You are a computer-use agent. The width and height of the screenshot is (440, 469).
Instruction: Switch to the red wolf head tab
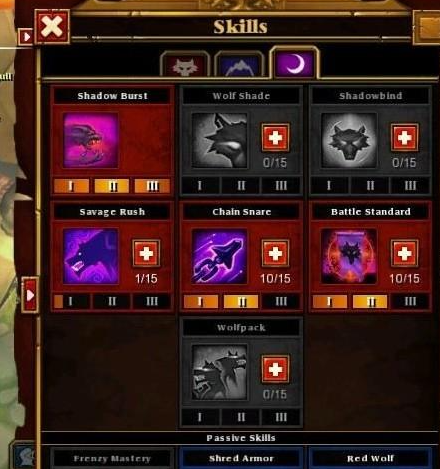click(185, 65)
